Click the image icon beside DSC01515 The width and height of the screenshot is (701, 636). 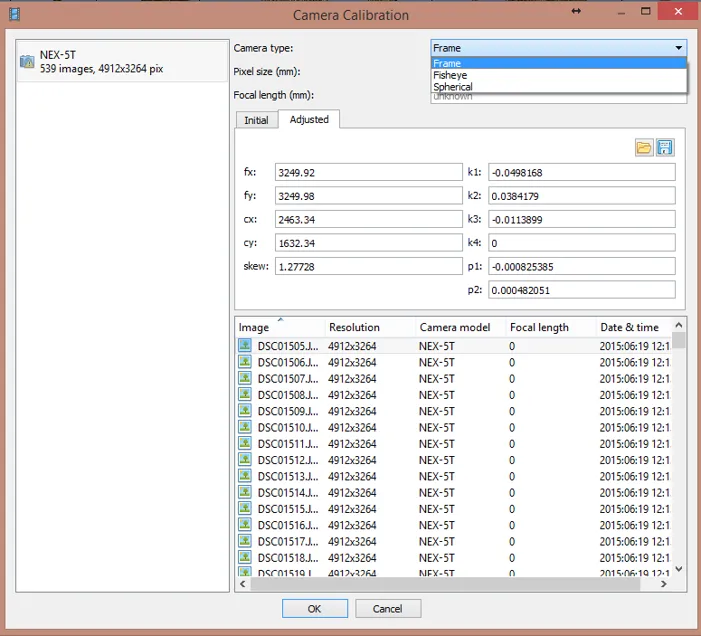pos(245,508)
